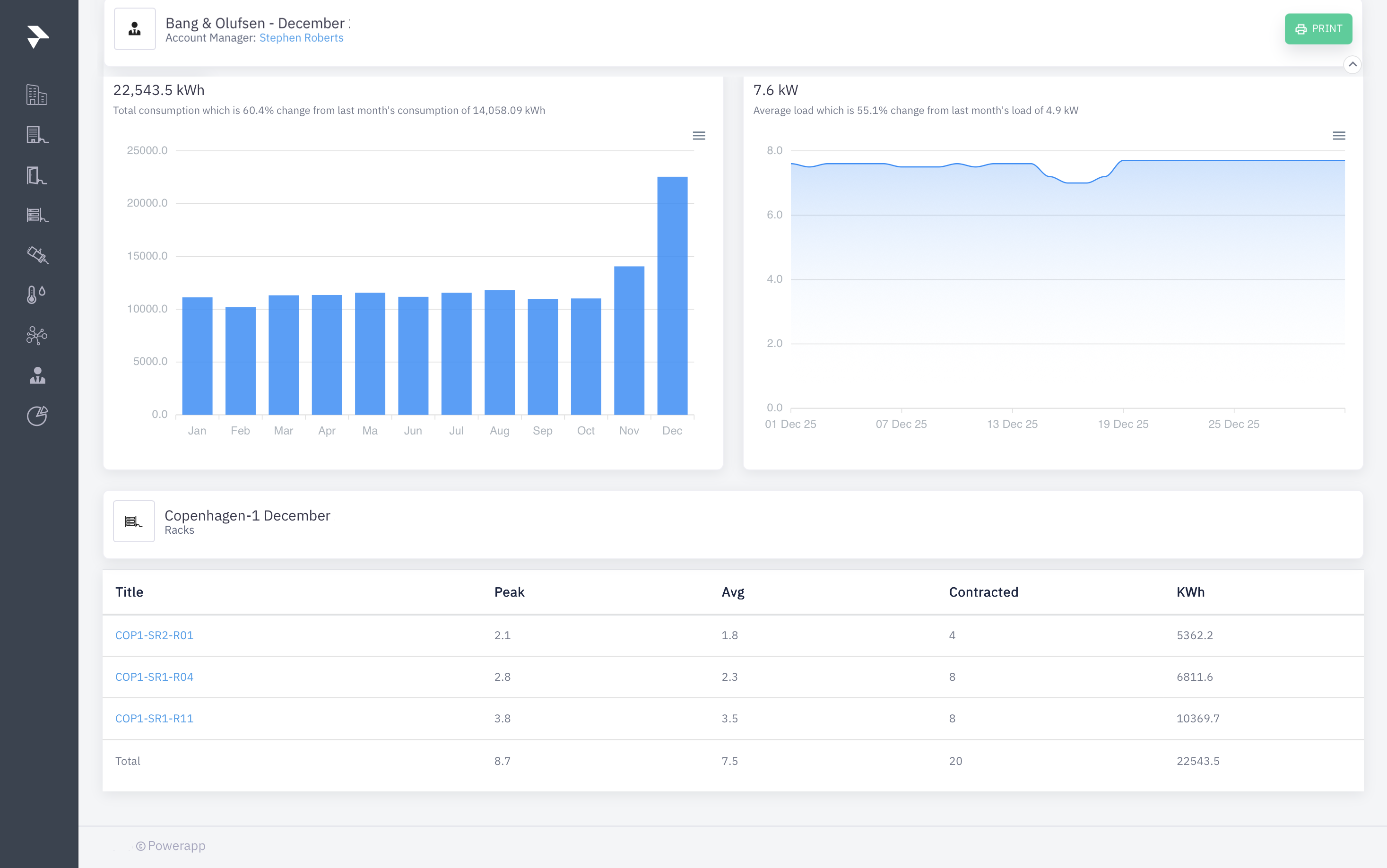Open the average load chart hamburger menu

tap(1338, 136)
